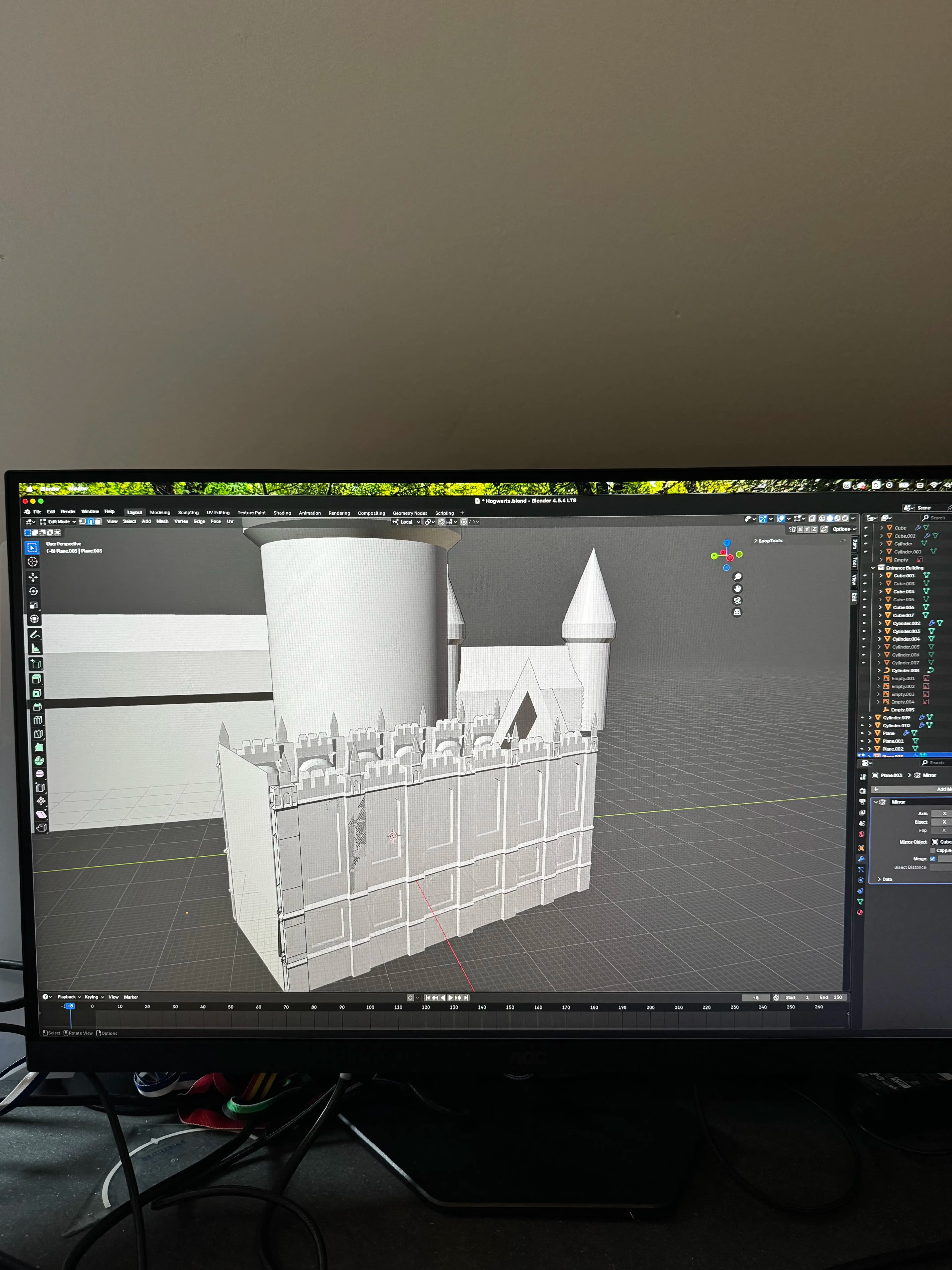Open the Mesh menu in viewport header
The image size is (952, 1270).
click(162, 521)
